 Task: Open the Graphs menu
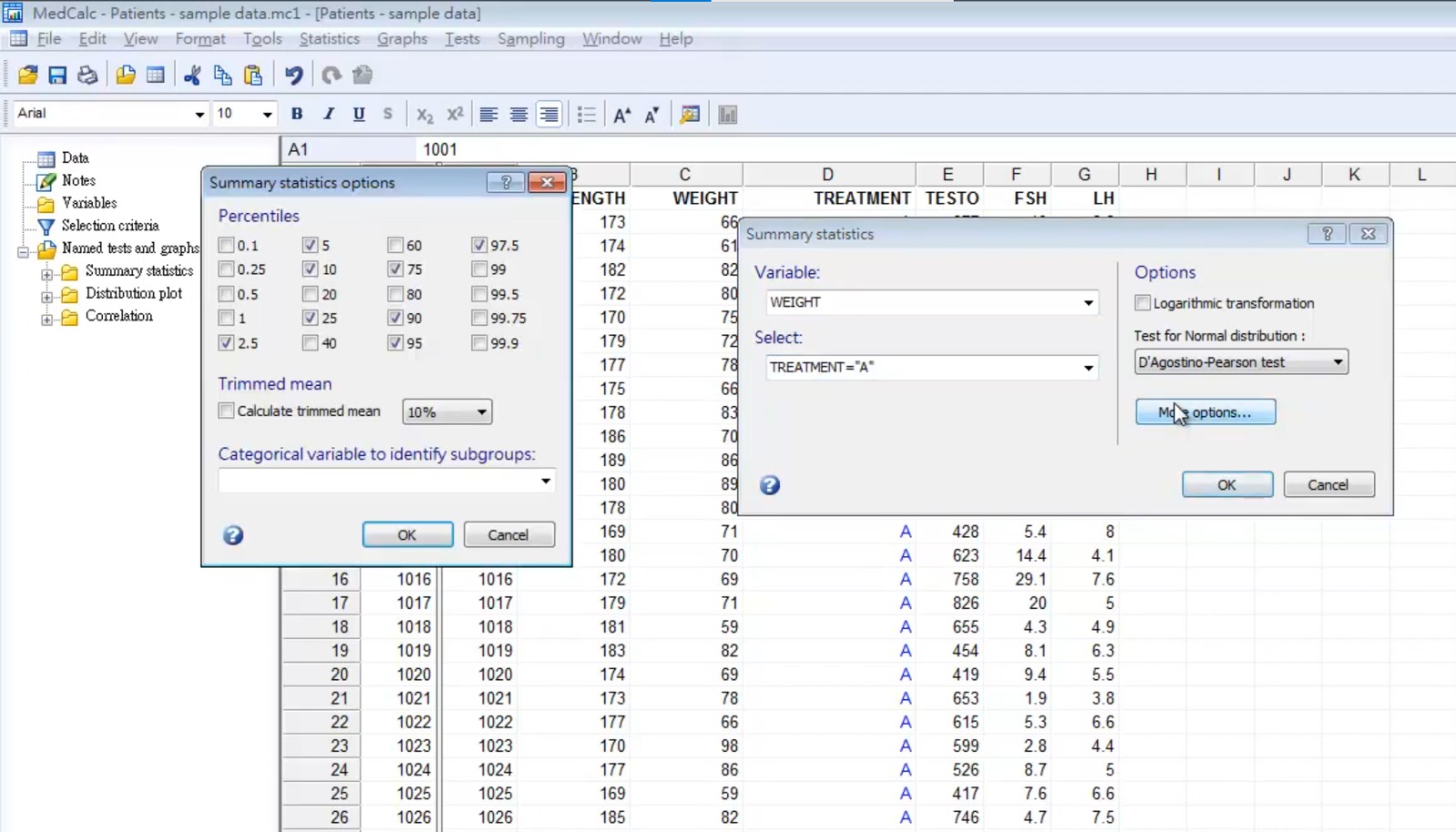[x=402, y=38]
